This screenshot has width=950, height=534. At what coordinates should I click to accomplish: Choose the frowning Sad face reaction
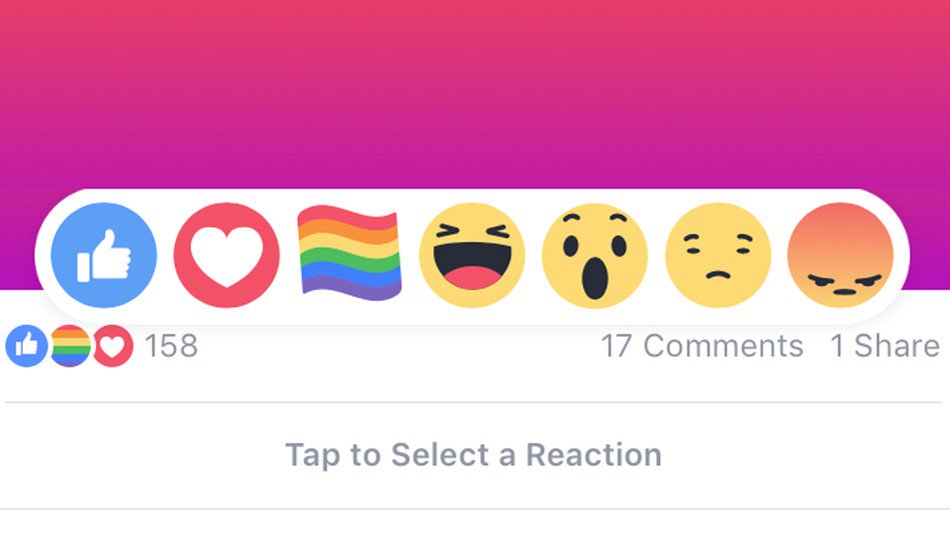(x=718, y=255)
